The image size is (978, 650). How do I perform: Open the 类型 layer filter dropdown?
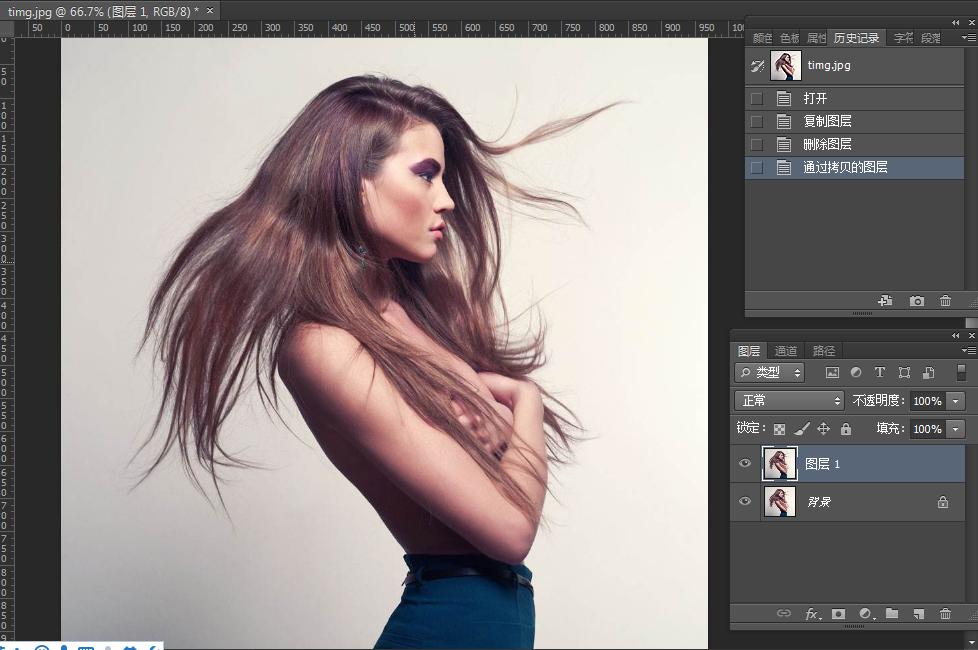[x=770, y=373]
